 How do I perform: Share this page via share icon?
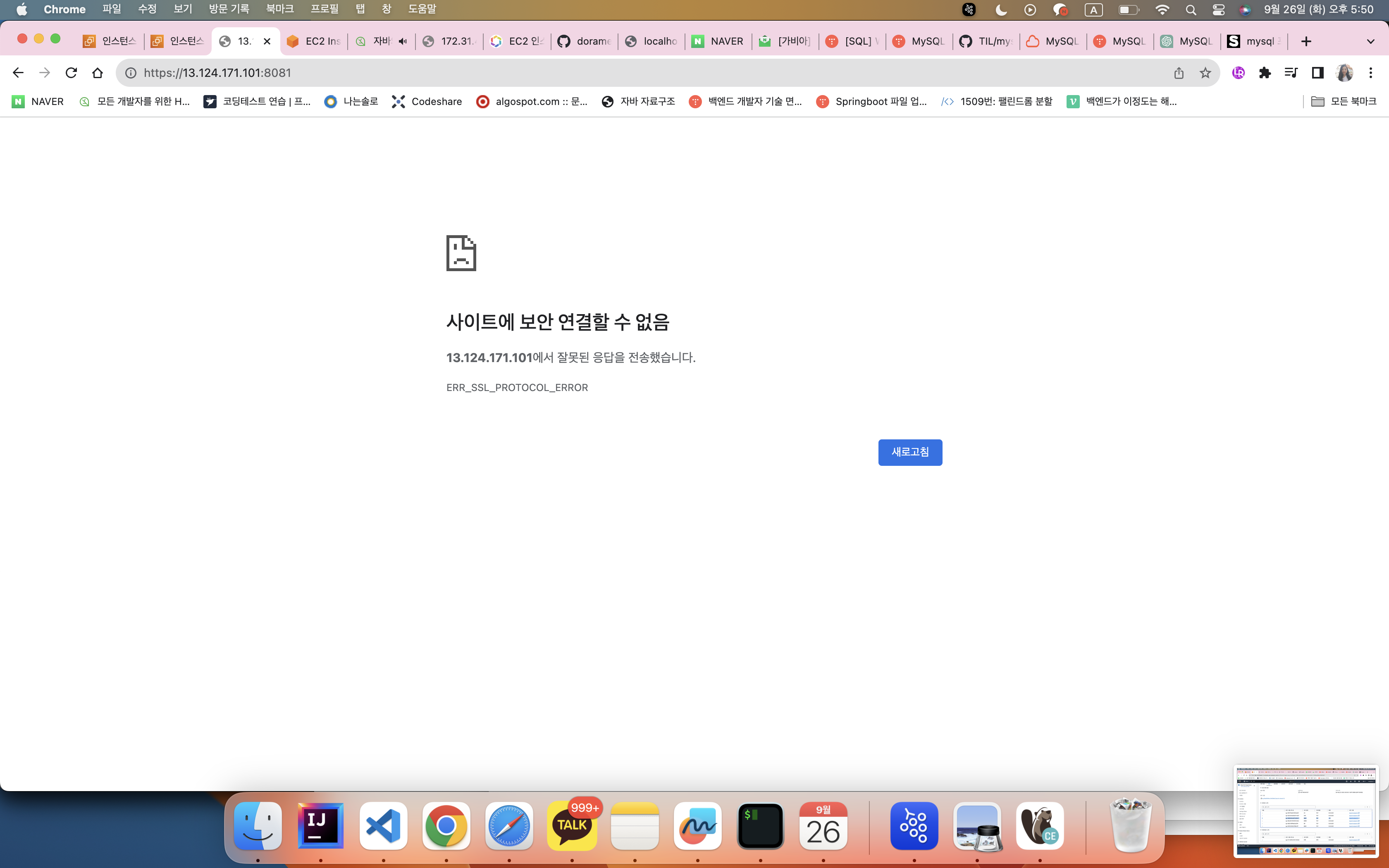click(x=1179, y=73)
